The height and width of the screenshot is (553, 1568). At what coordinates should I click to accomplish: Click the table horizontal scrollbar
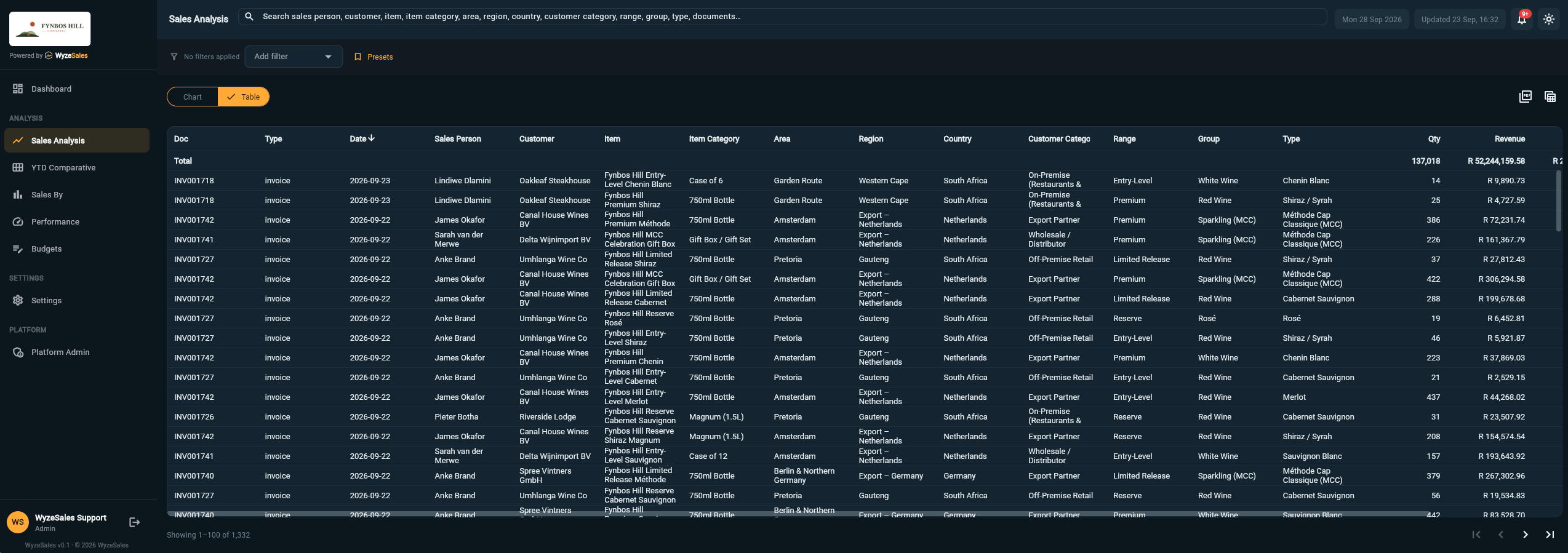(x=800, y=514)
